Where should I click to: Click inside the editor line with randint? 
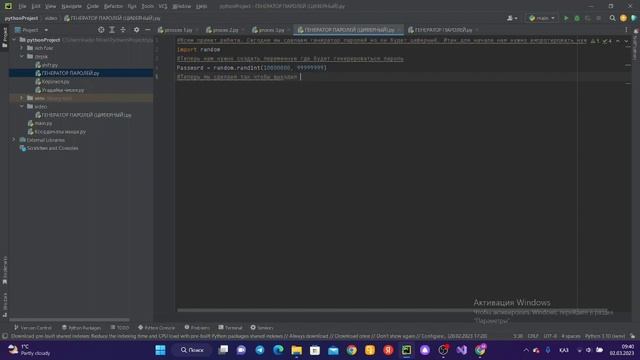coord(251,68)
